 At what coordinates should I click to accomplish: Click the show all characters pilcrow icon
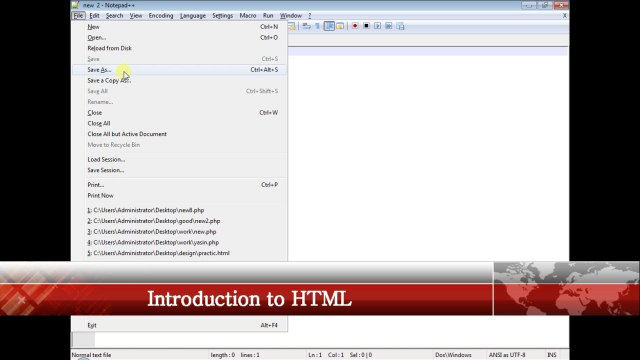point(318,26)
